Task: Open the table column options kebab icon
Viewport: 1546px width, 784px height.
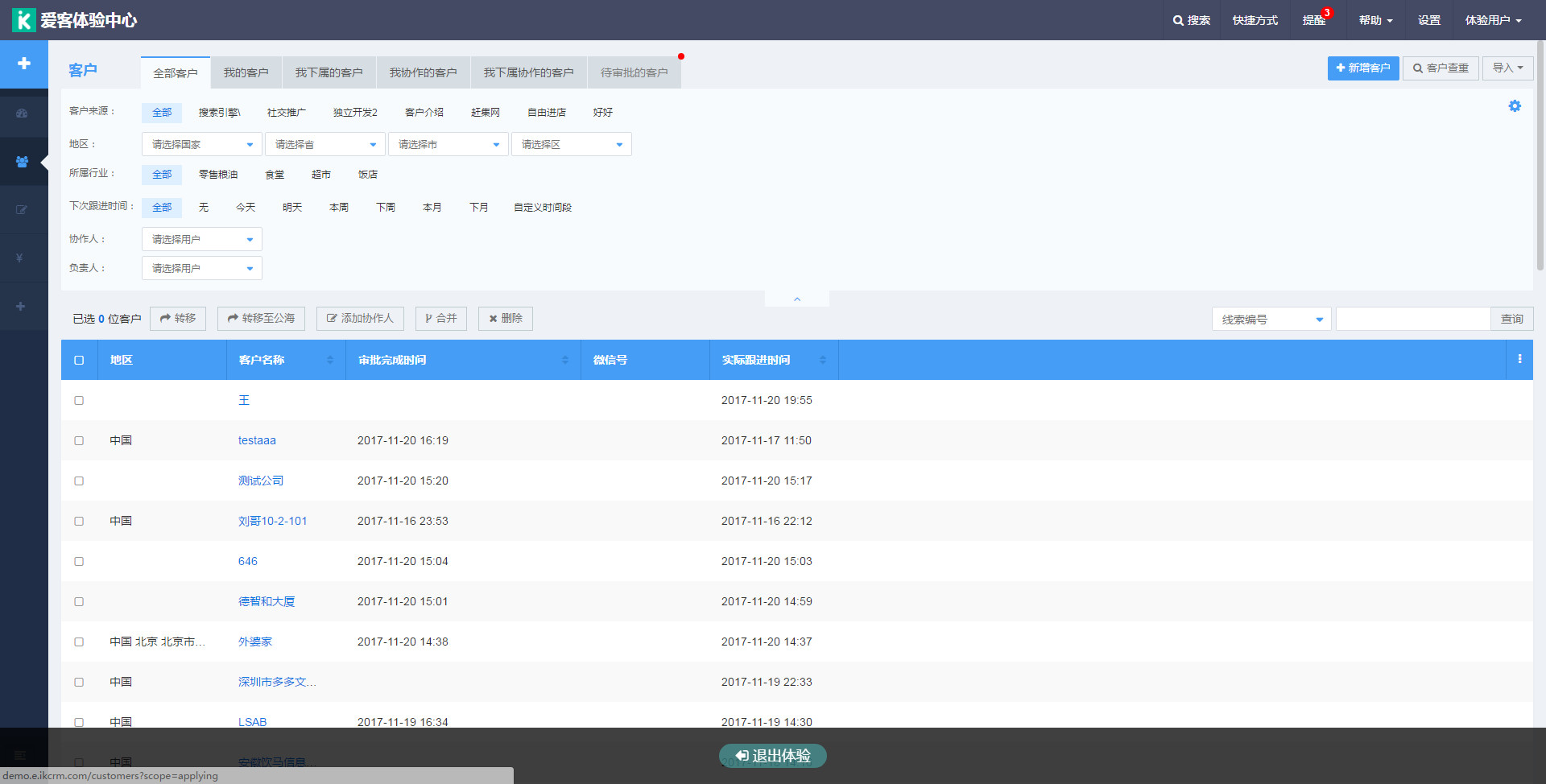Action: pos(1519,359)
